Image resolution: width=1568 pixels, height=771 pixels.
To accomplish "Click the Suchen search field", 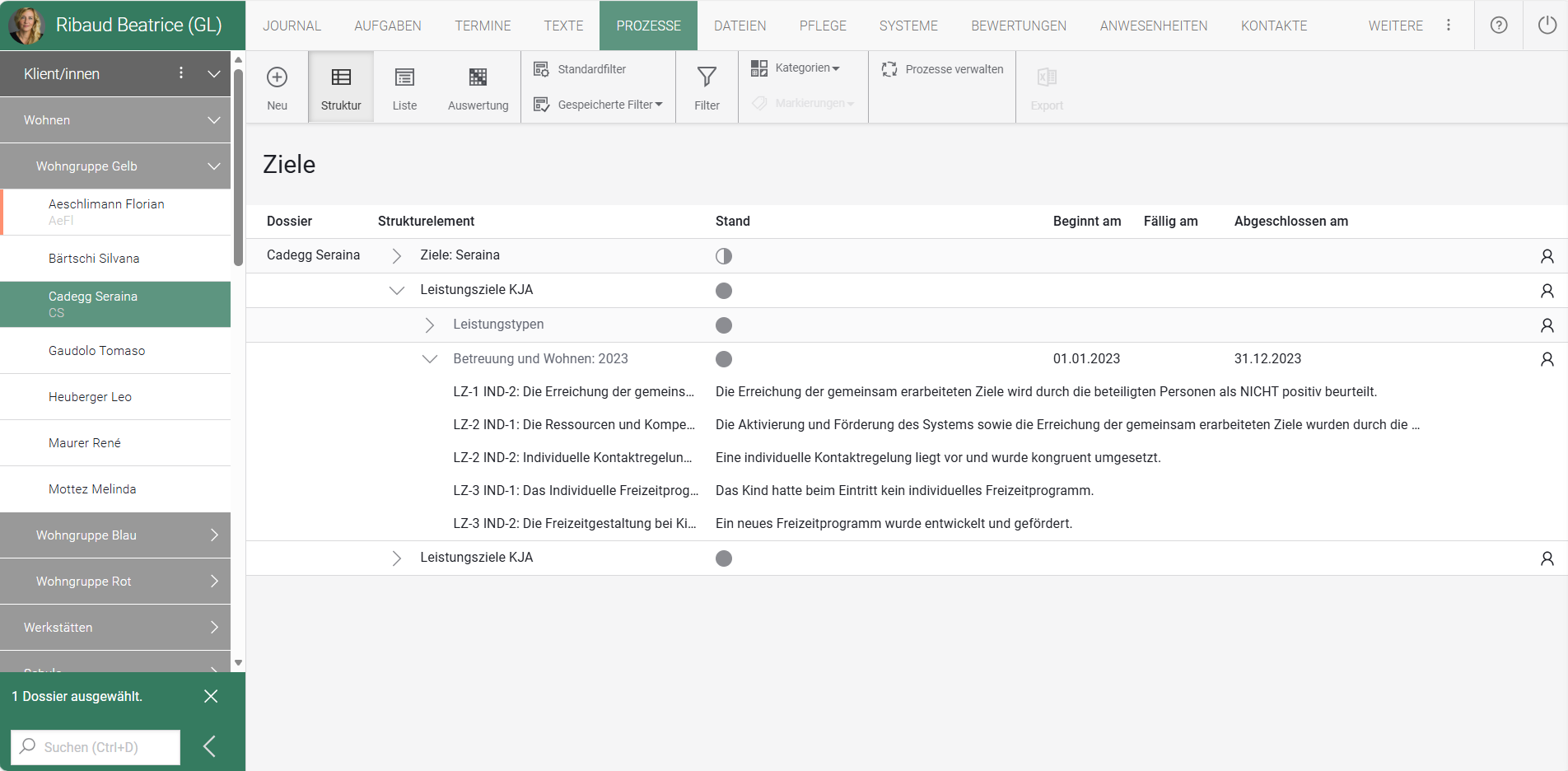I will point(96,747).
